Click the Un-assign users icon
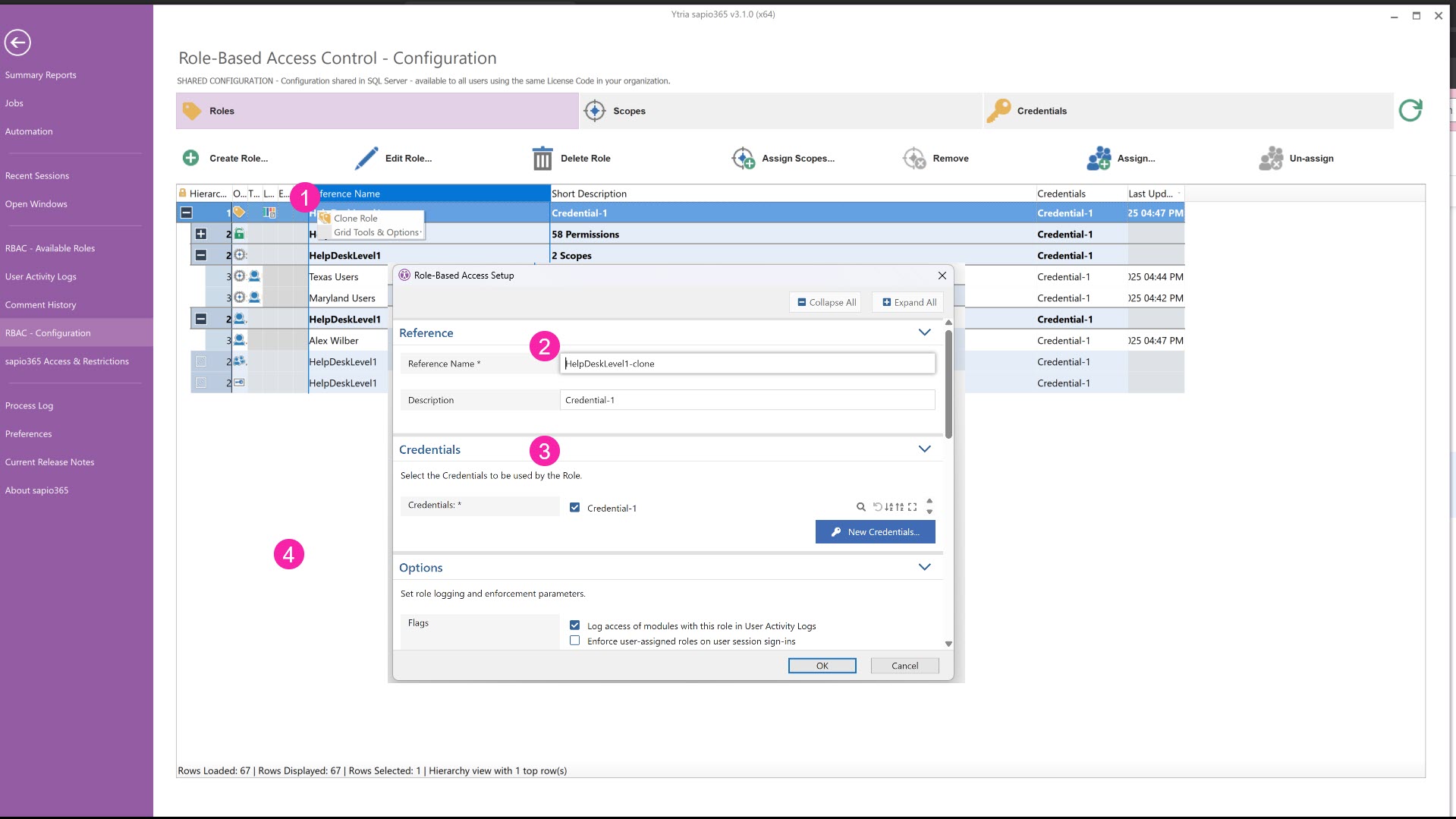The image size is (1456, 819). click(x=1271, y=158)
